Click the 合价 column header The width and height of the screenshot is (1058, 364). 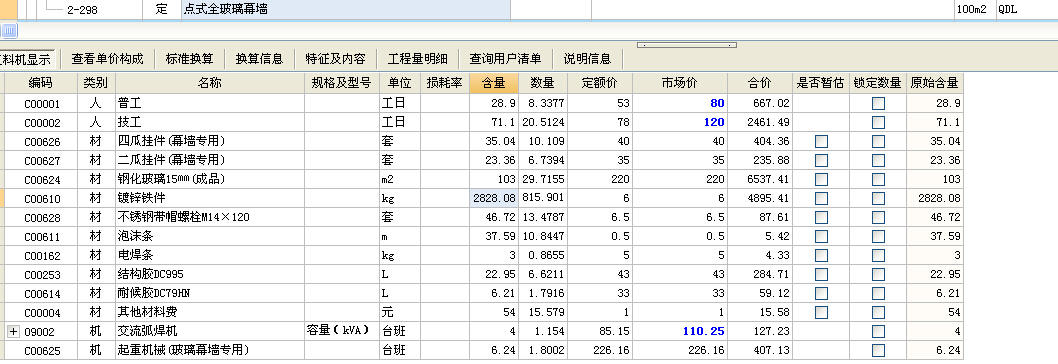click(760, 83)
